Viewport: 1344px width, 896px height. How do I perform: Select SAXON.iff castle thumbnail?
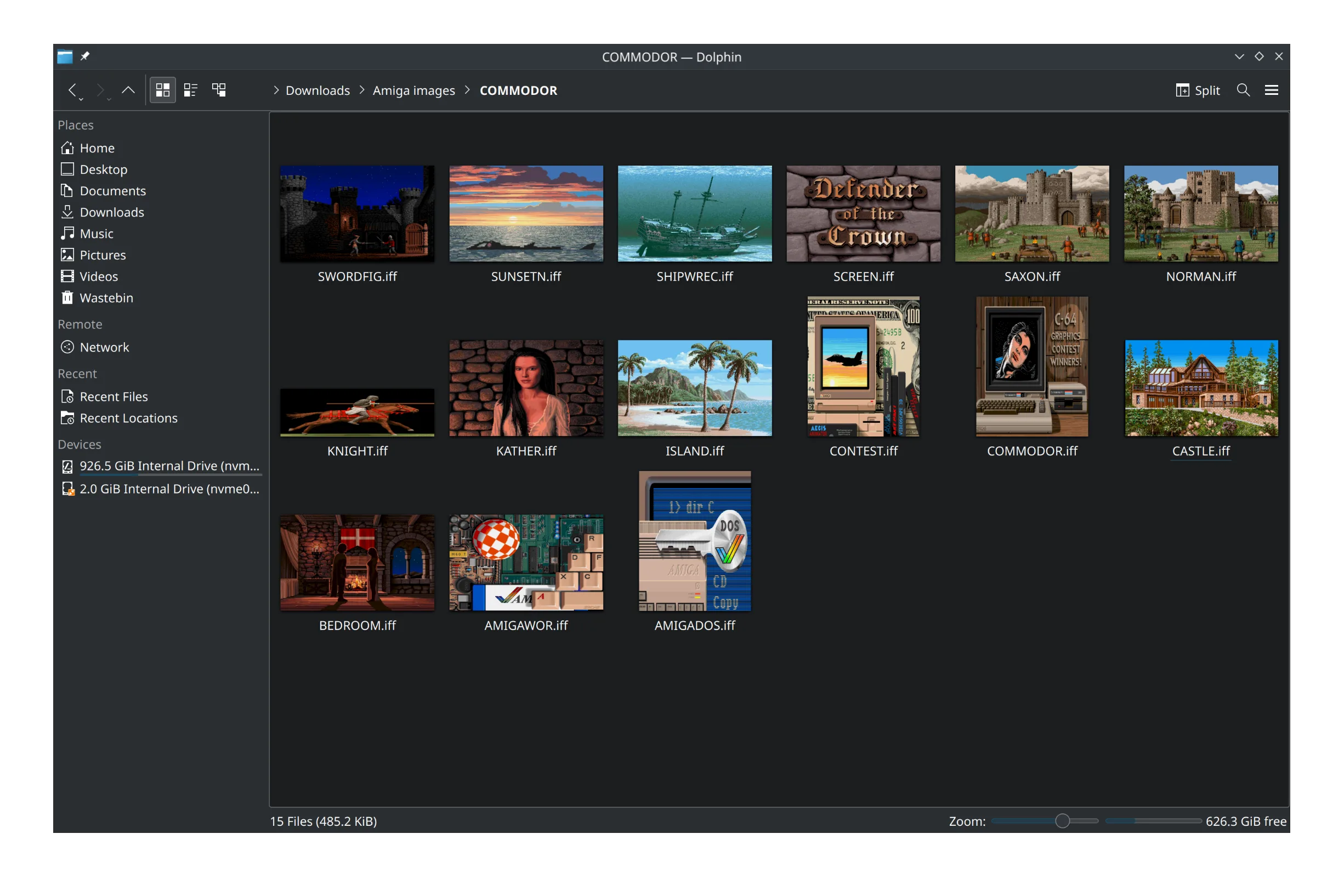[1032, 214]
